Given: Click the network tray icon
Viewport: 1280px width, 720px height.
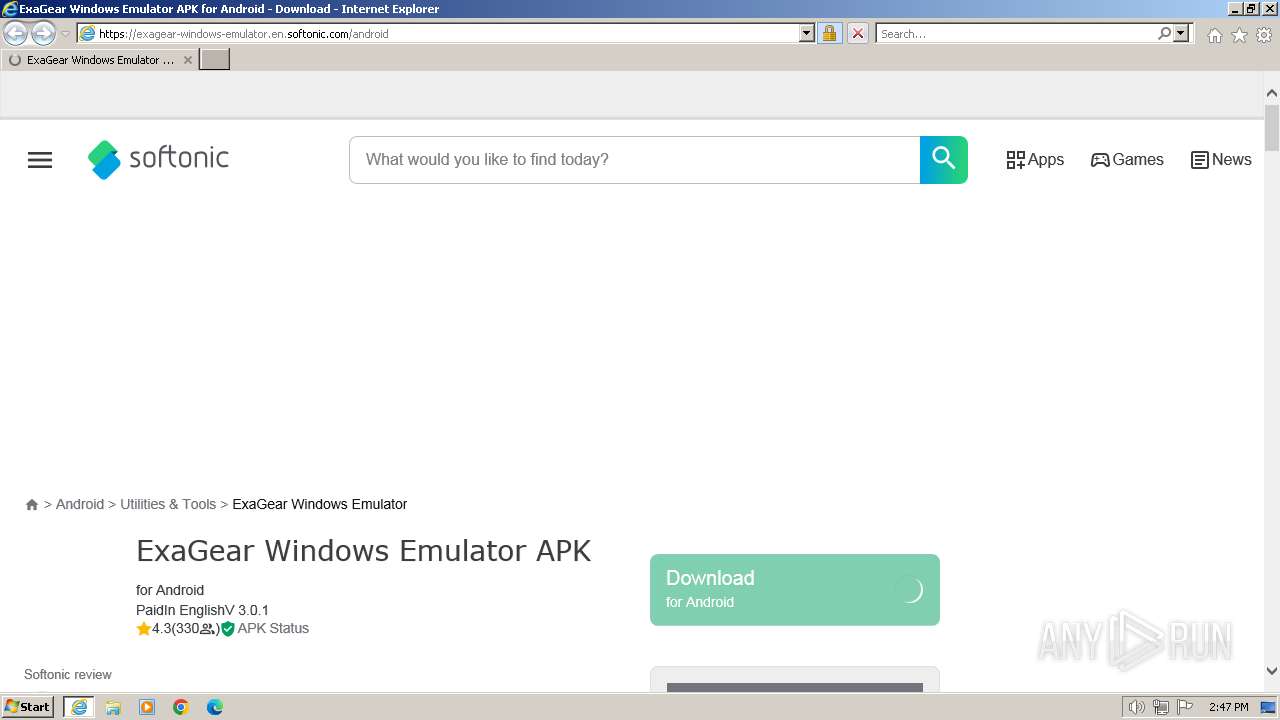Looking at the screenshot, I should pos(1160,707).
